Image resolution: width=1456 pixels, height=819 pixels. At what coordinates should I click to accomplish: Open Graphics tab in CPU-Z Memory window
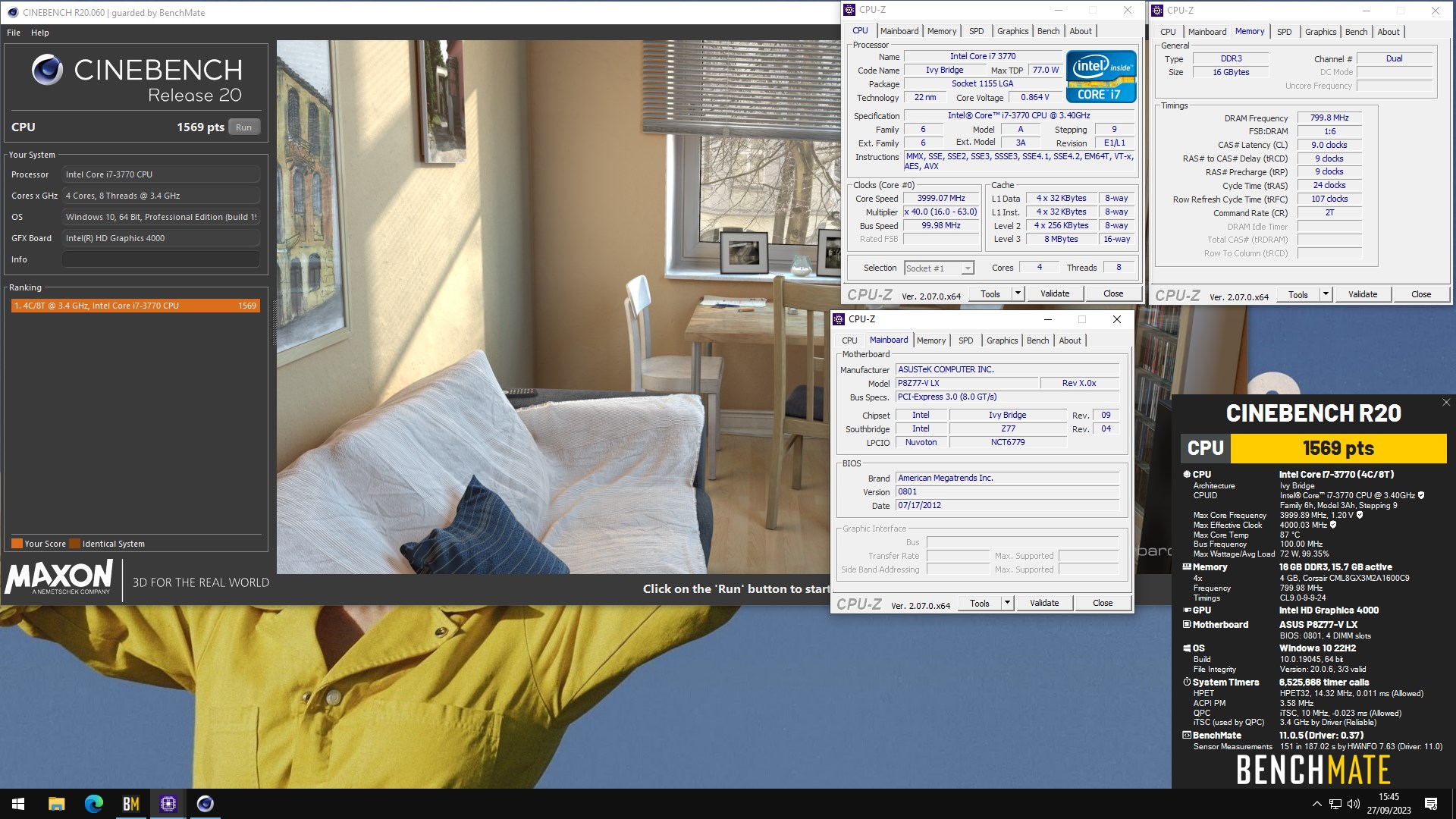pyautogui.click(x=1321, y=32)
